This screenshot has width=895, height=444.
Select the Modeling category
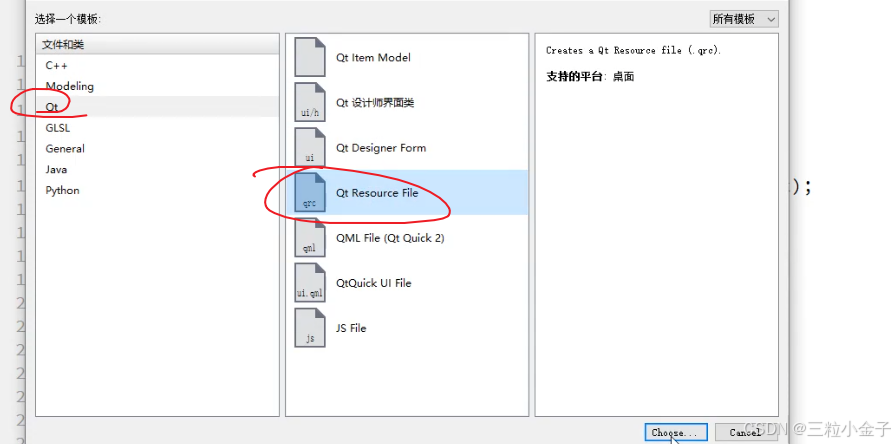(157, 86)
